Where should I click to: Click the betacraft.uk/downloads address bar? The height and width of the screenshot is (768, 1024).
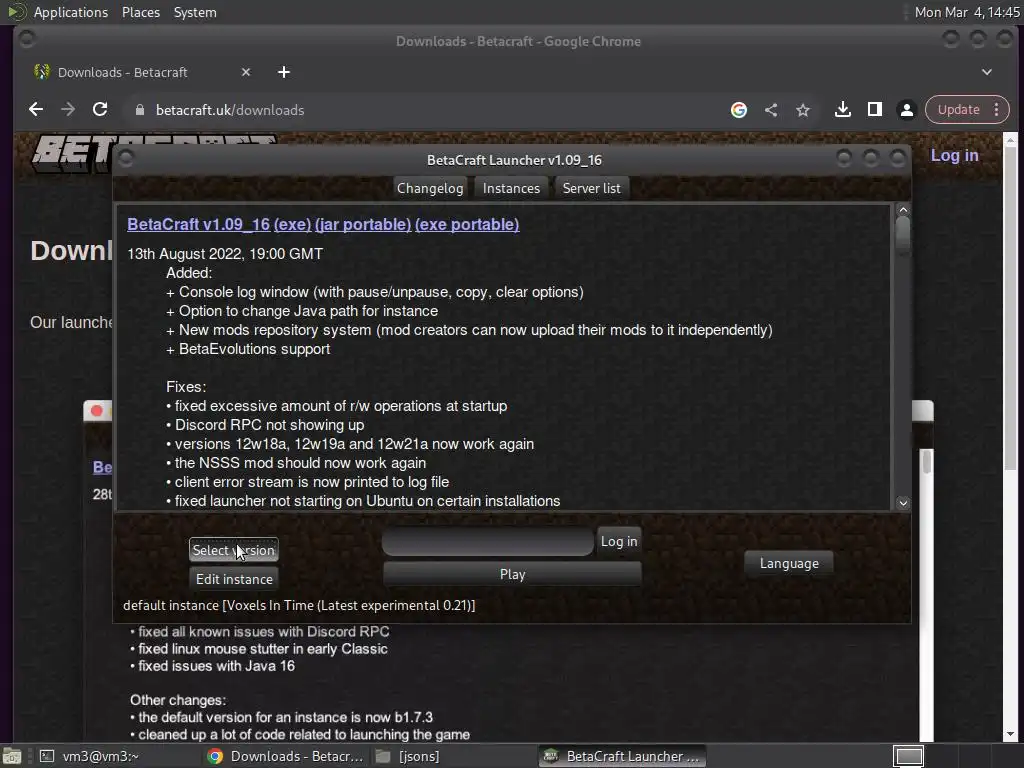tap(230, 110)
